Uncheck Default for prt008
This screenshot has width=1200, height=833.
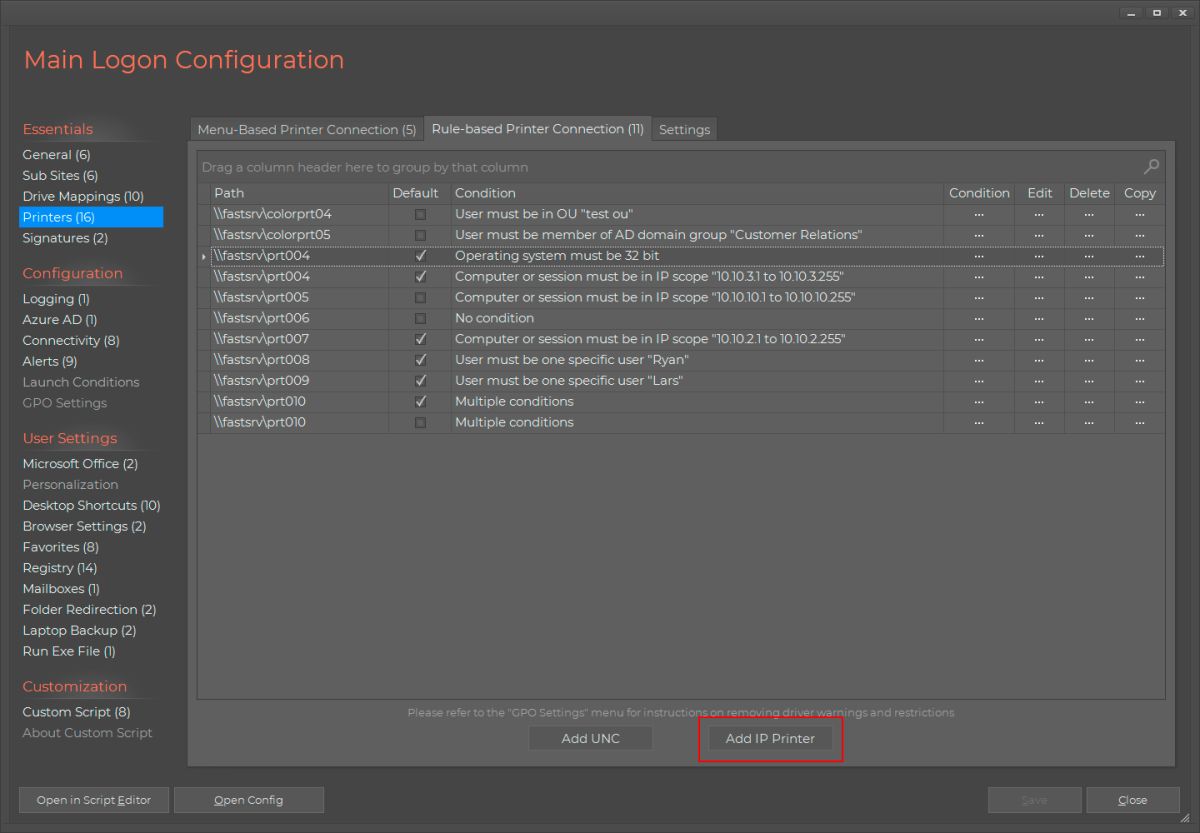click(420, 360)
